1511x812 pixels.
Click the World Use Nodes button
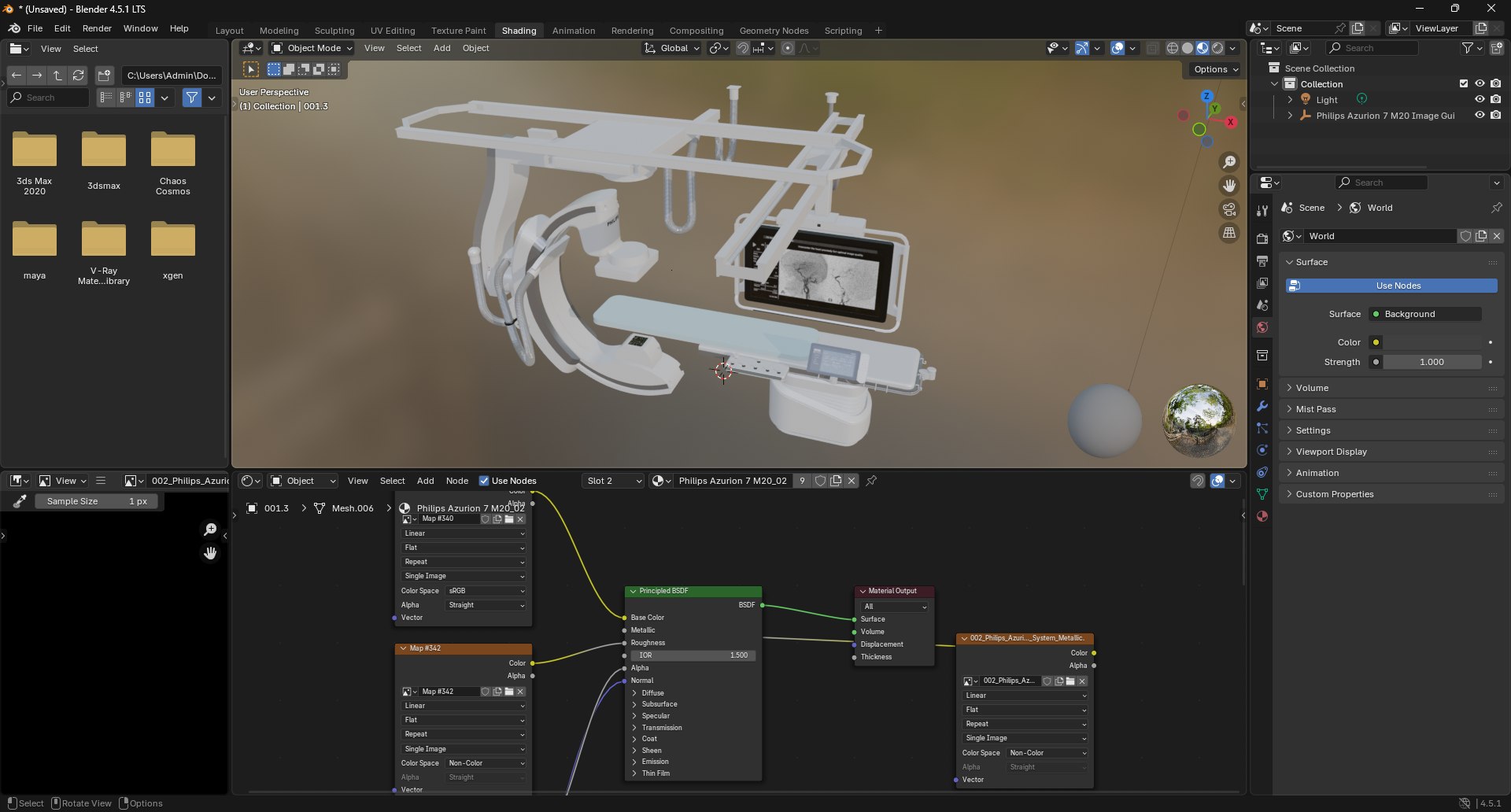[1391, 286]
